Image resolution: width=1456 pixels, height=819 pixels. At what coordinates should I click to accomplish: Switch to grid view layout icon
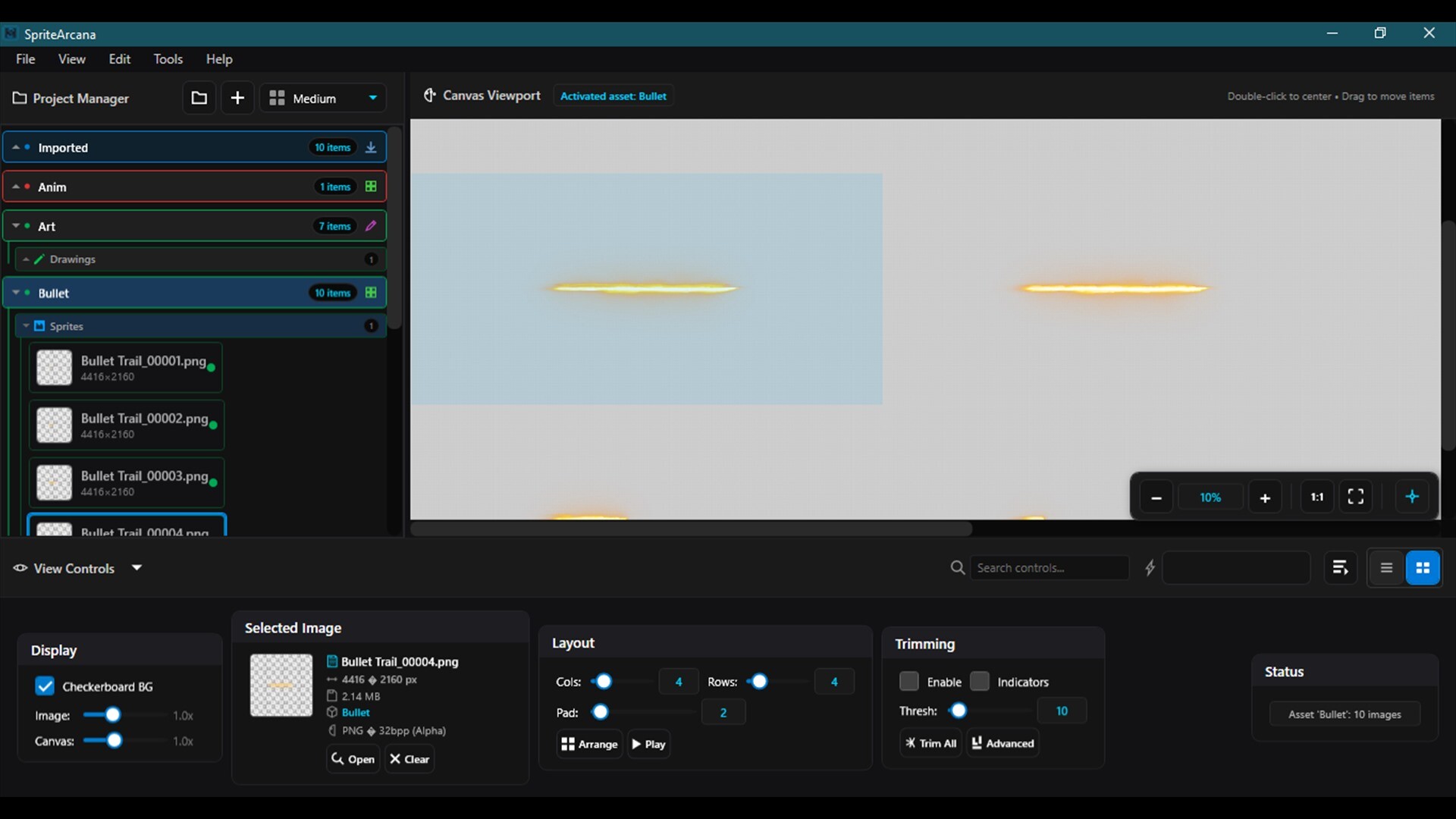(x=1423, y=567)
